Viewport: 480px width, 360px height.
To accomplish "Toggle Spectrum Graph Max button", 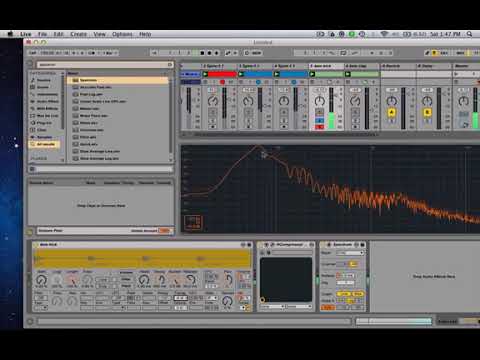I will [x=357, y=294].
